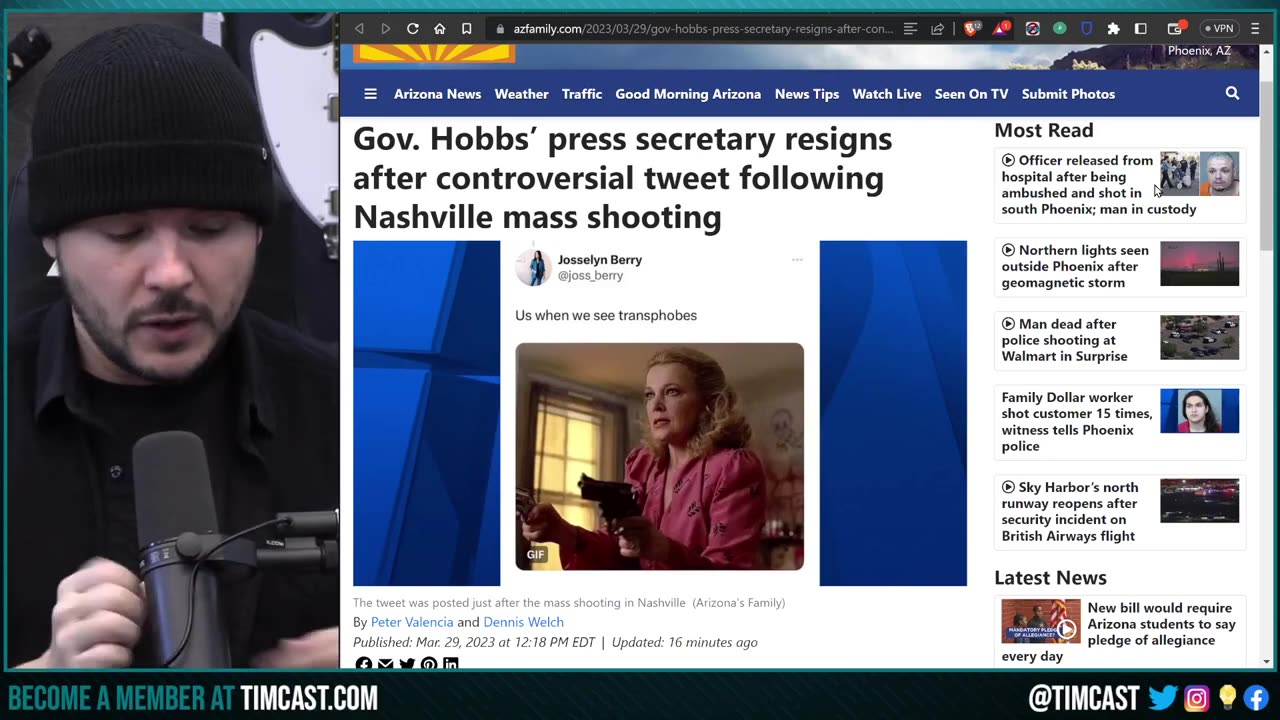1280x720 pixels.
Task: Open the blue shield extension icon
Action: point(1086,29)
